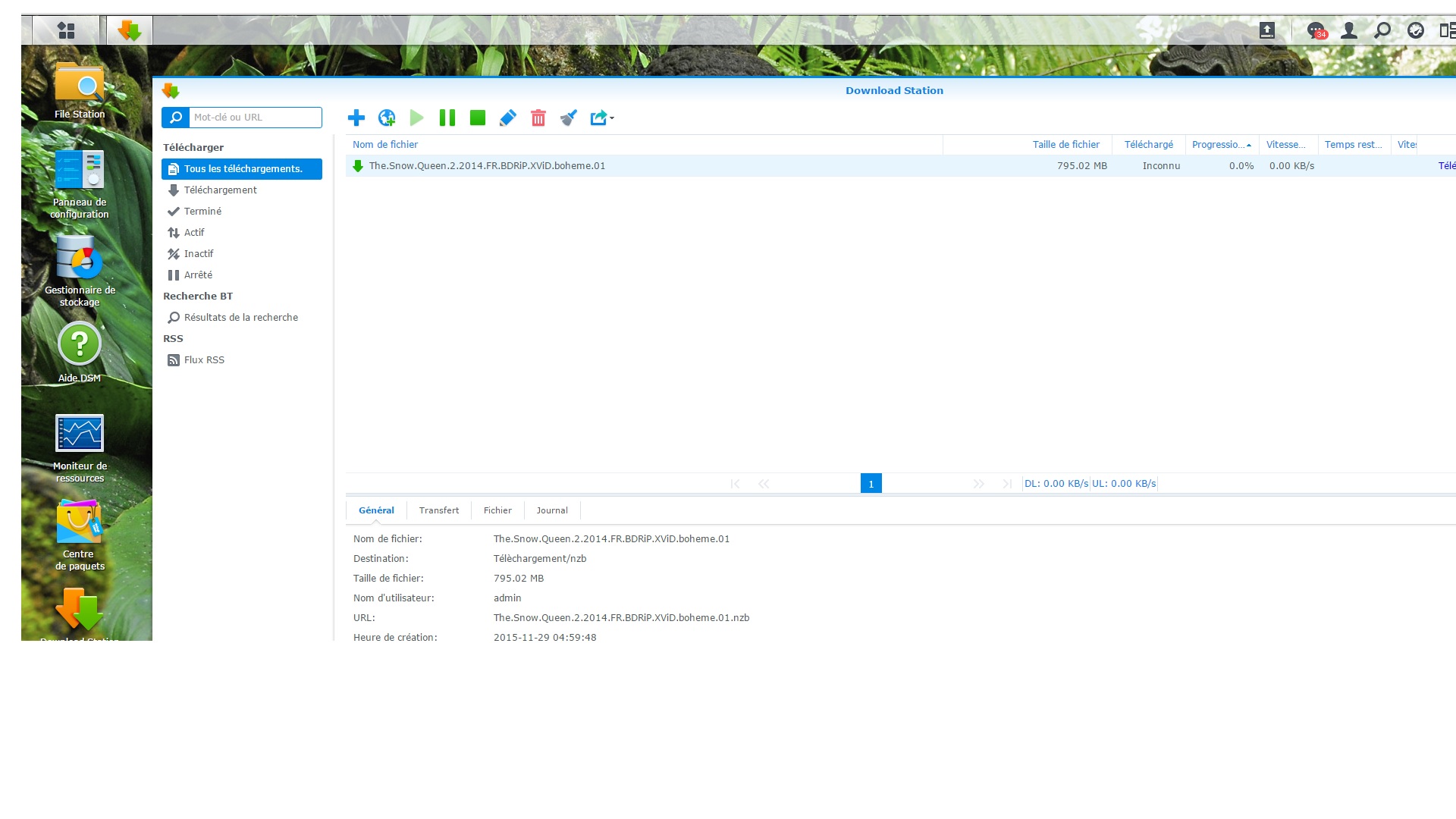Pause the selected download task
Screen dimensions: 1456x819
[x=447, y=118]
